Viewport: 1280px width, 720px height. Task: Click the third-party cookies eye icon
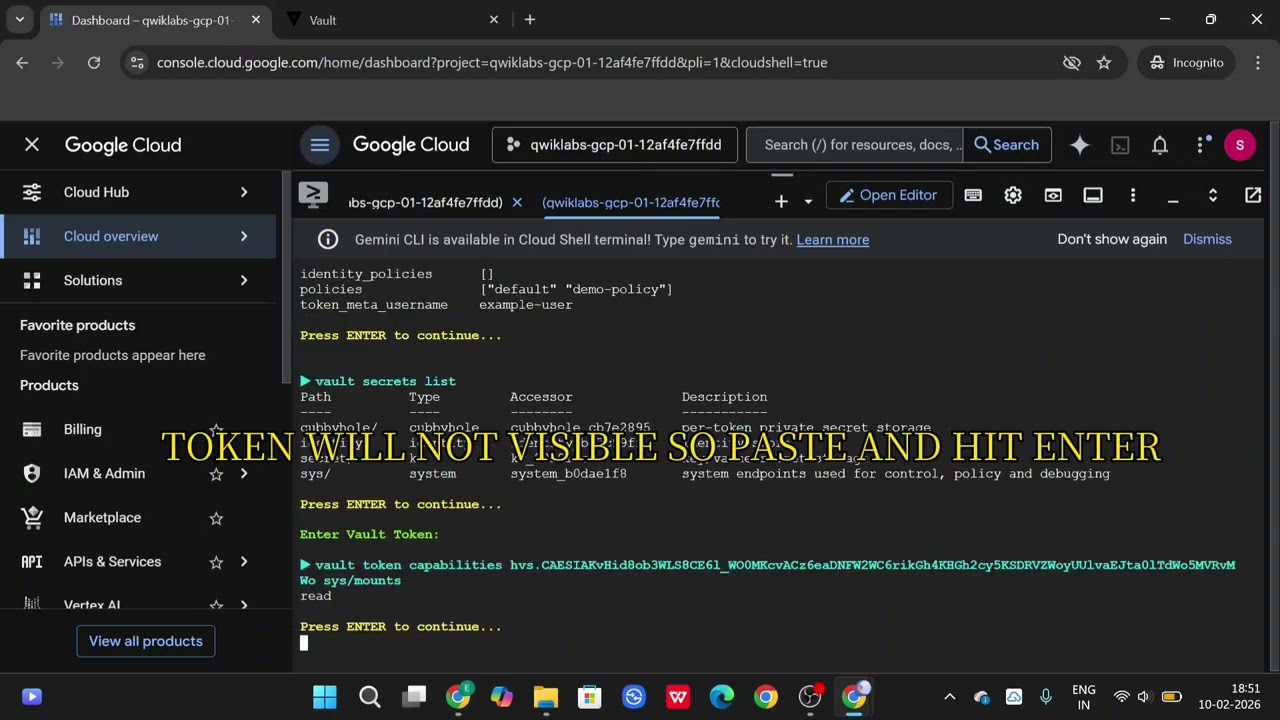pyautogui.click(x=1072, y=63)
